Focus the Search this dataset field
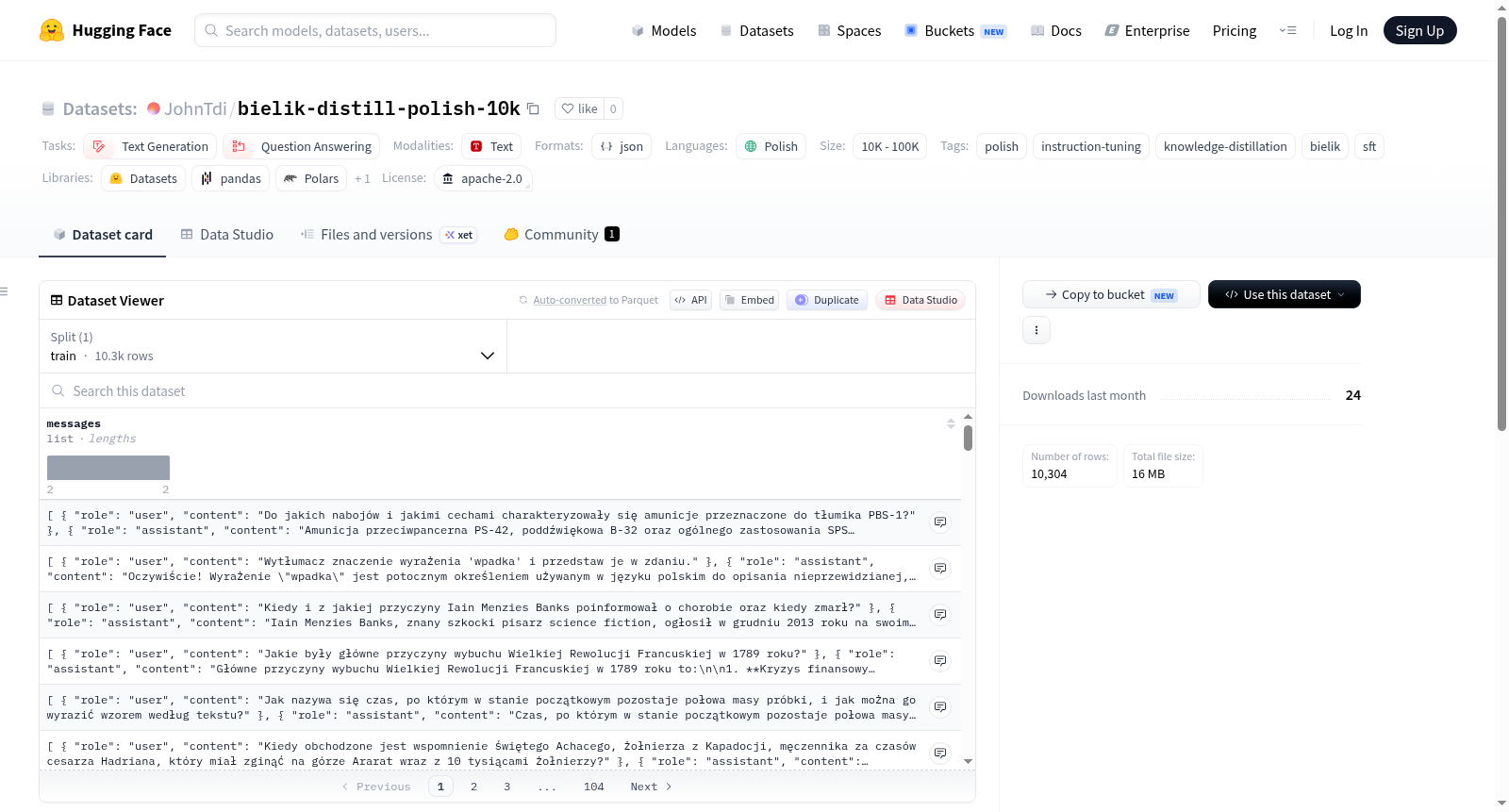 pyautogui.click(x=507, y=390)
